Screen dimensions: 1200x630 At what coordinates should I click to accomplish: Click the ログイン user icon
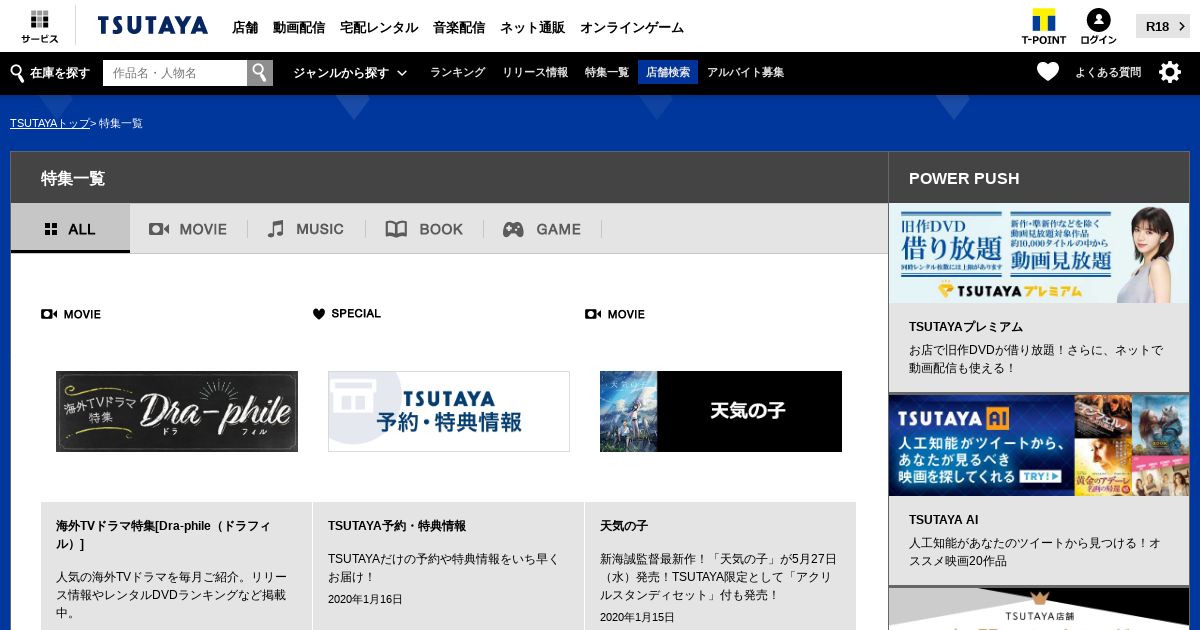click(x=1098, y=27)
